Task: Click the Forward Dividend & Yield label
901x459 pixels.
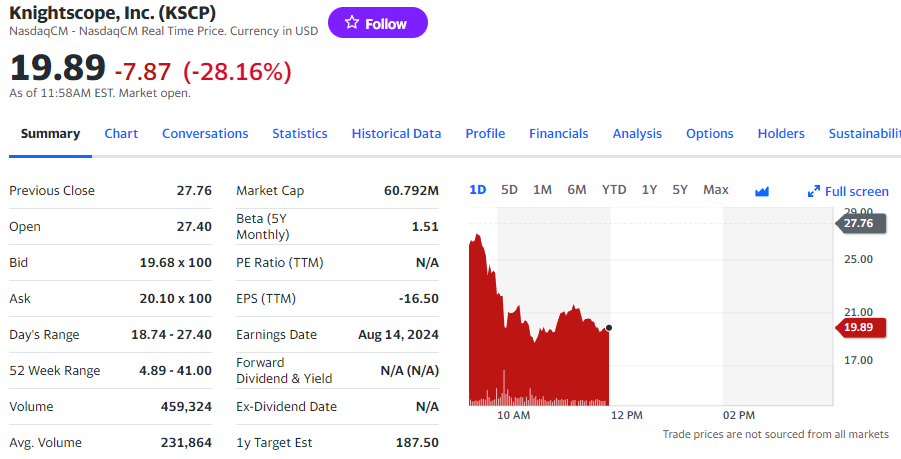Action: tap(284, 371)
